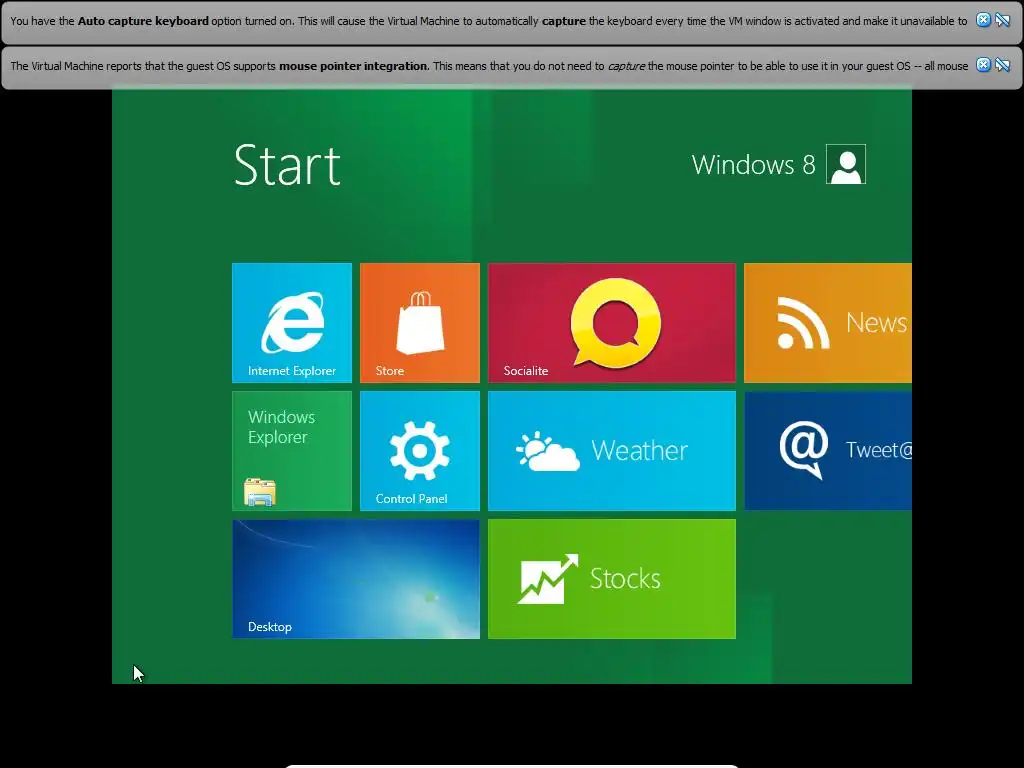1024x768 pixels.
Task: Launch Windows Explorer tile
Action: click(x=292, y=451)
